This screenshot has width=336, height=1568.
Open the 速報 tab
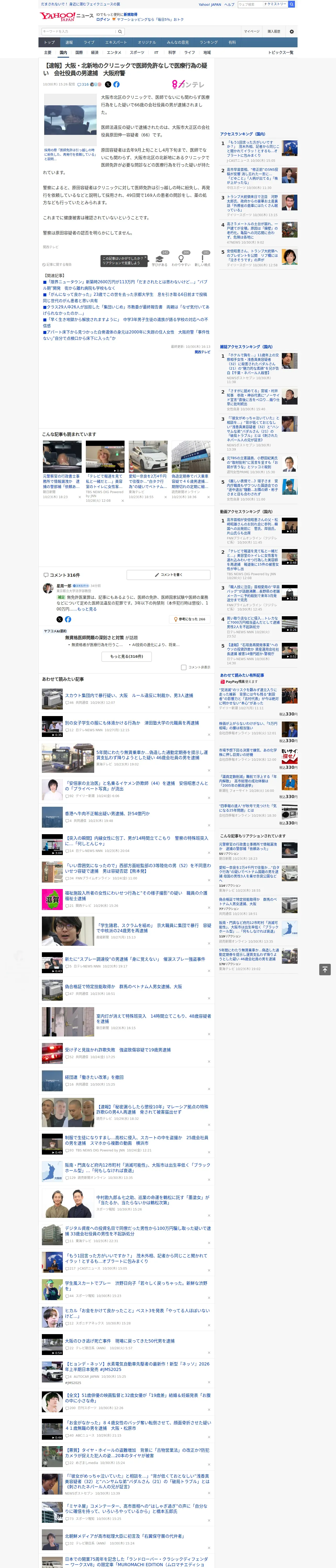pyautogui.click(x=69, y=43)
